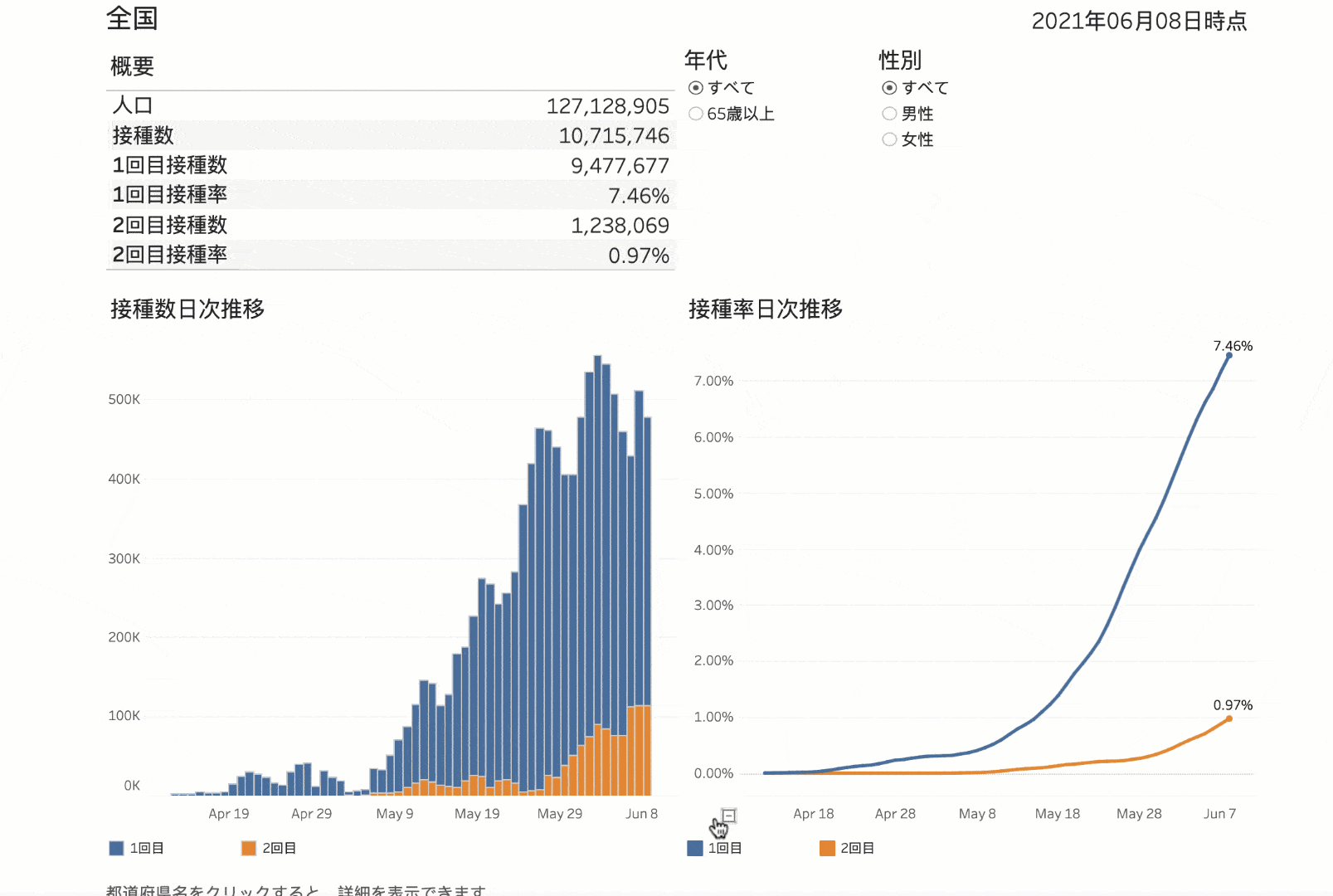This screenshot has width=1333, height=896.
Task: Select the 65歳以上 age radio button
Action: [x=696, y=114]
